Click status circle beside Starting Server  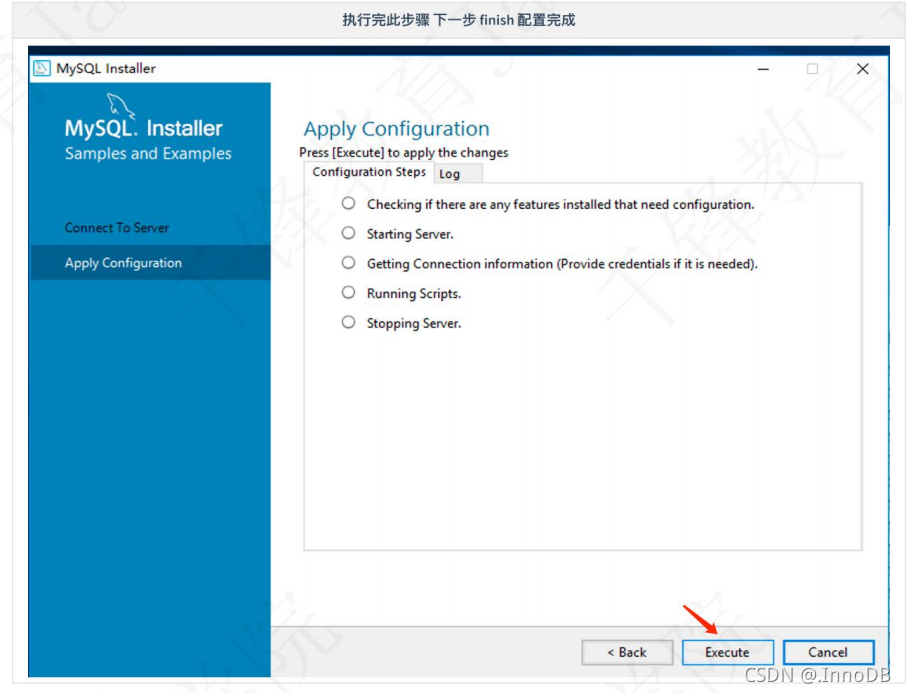[x=348, y=233]
